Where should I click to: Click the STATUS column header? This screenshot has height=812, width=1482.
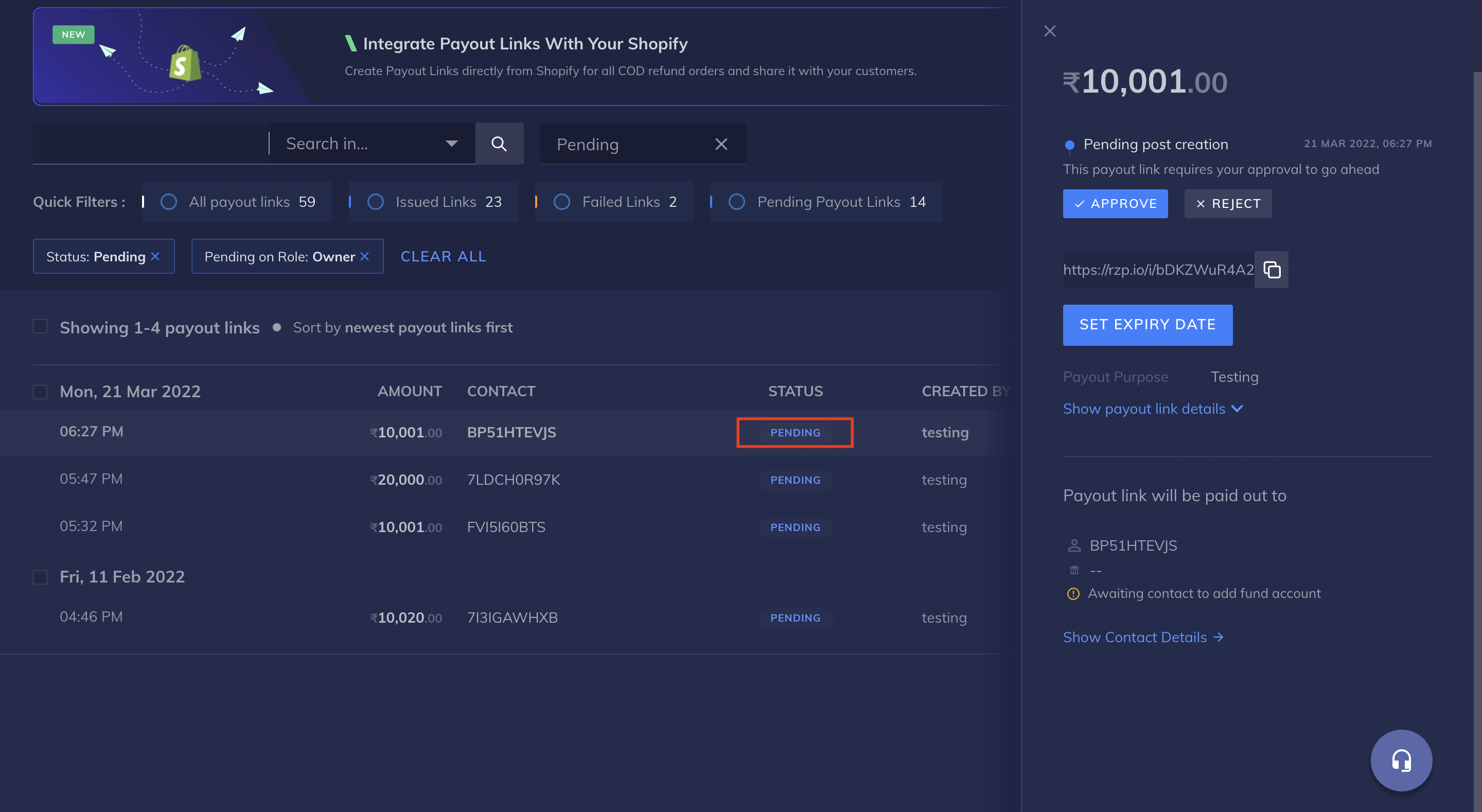pyautogui.click(x=795, y=391)
